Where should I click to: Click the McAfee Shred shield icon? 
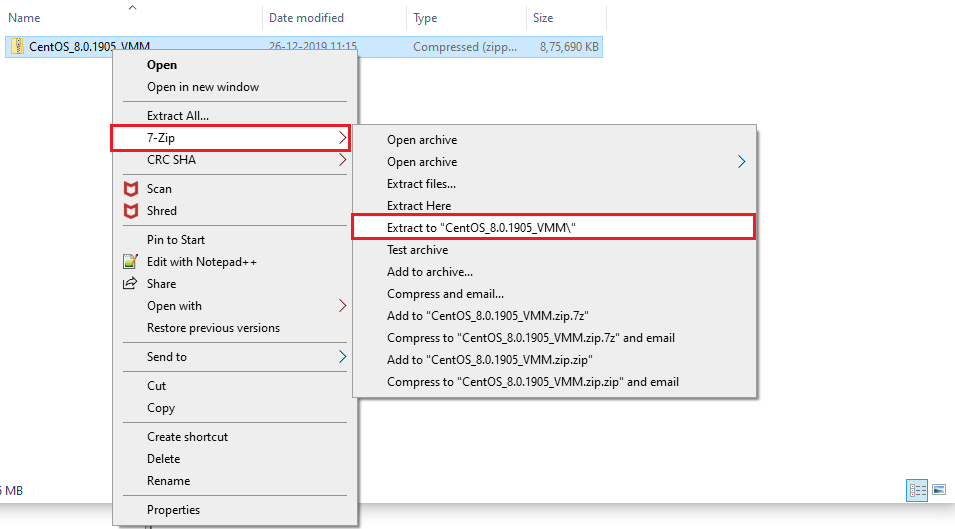tap(130, 211)
